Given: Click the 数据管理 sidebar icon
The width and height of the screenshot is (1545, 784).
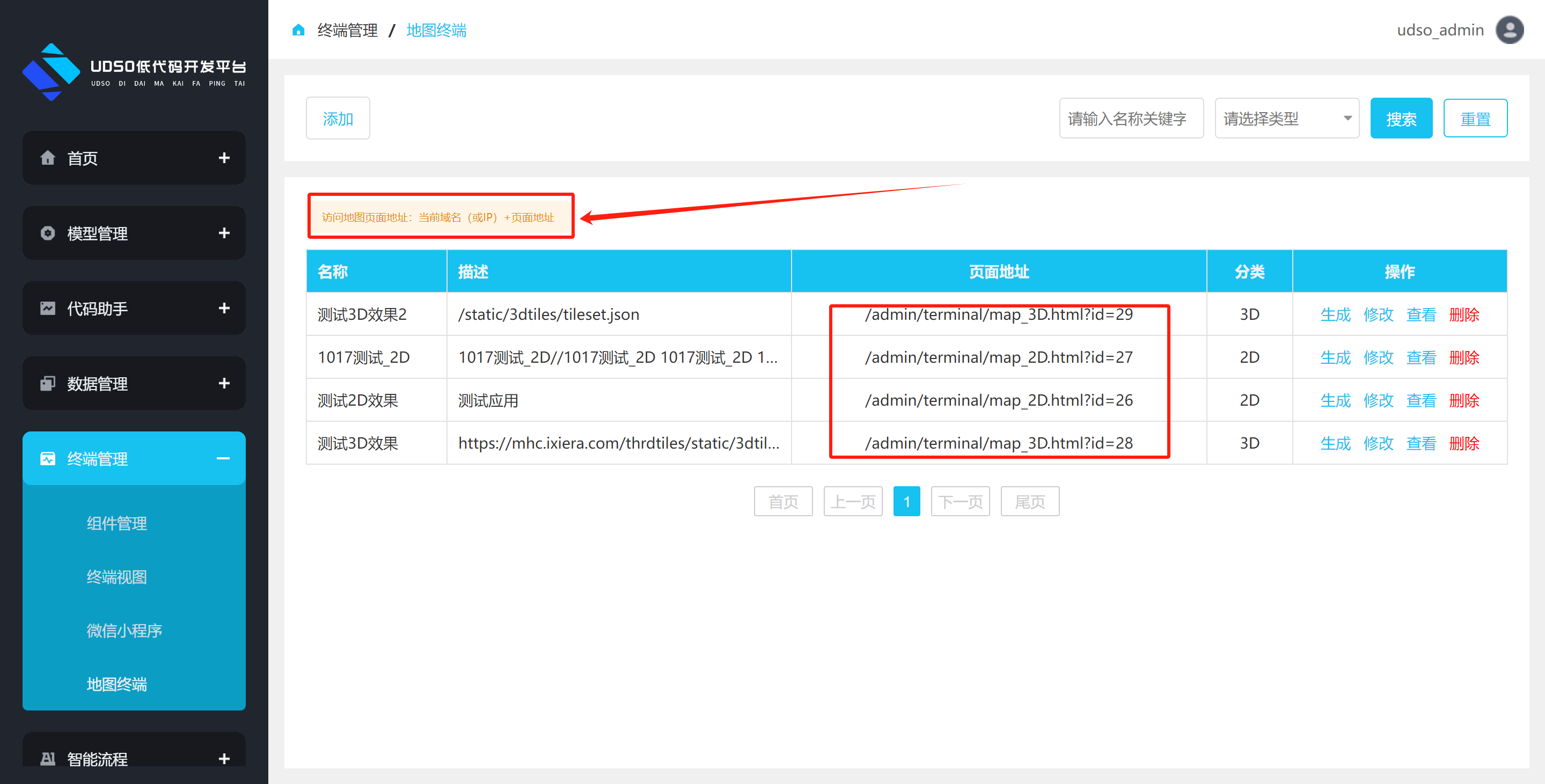Looking at the screenshot, I should click(x=47, y=383).
